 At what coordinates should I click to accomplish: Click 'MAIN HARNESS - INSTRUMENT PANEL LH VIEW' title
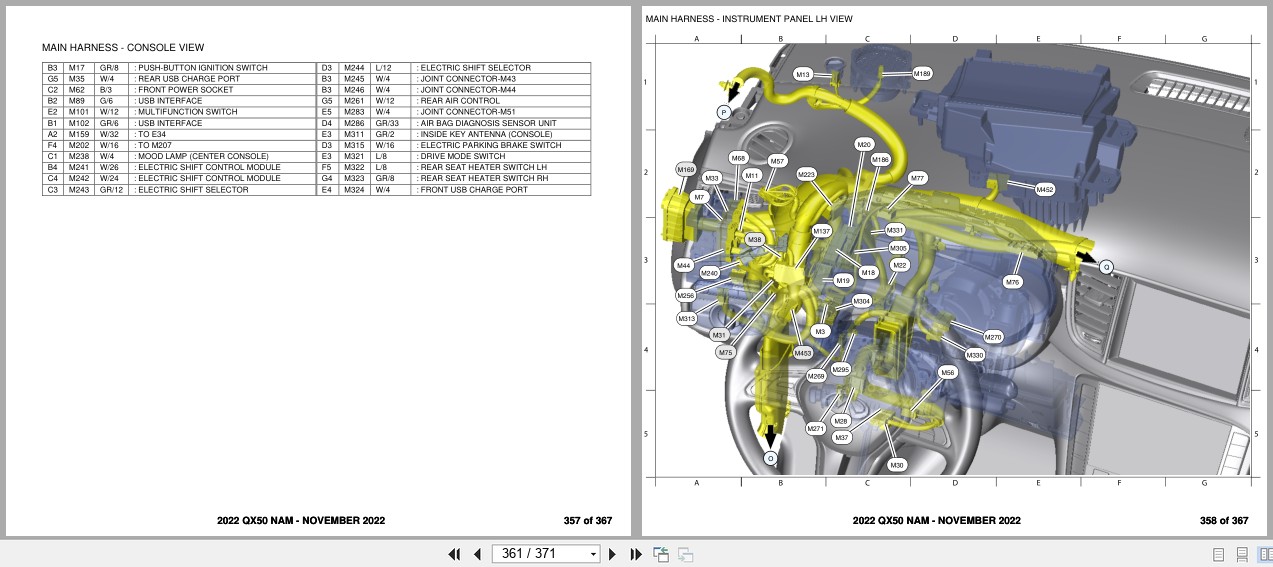click(749, 18)
